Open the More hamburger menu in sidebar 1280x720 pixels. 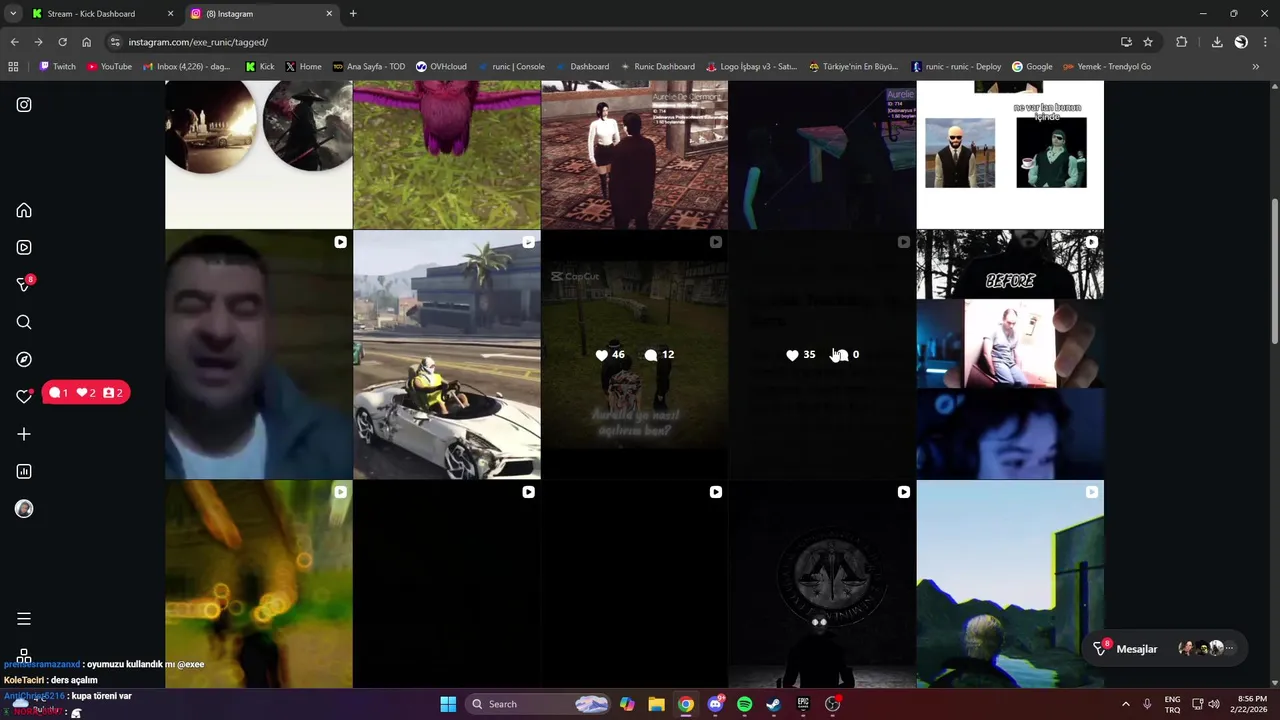point(24,619)
